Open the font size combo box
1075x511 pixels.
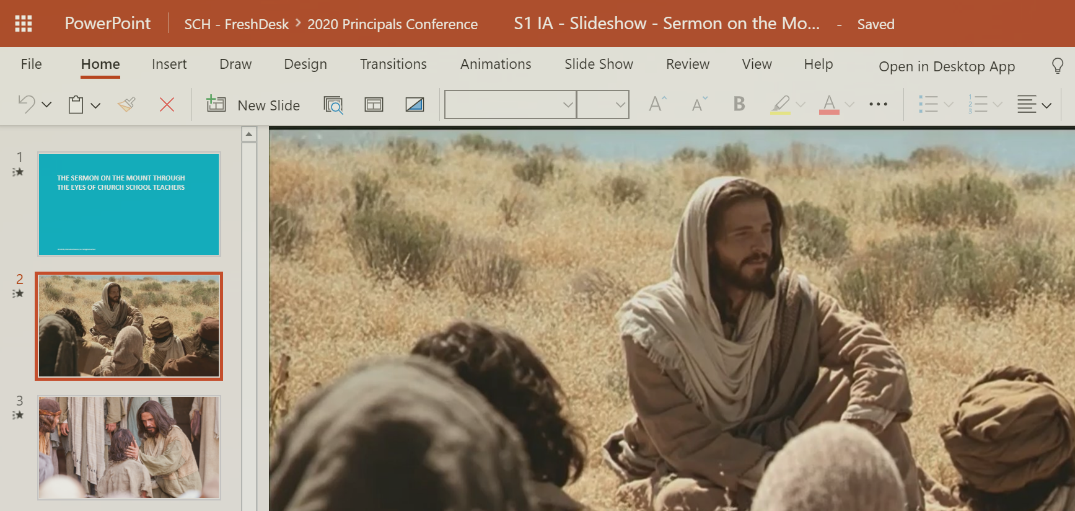click(603, 104)
